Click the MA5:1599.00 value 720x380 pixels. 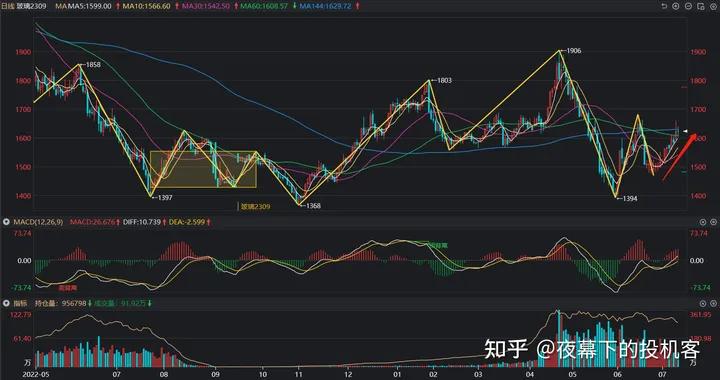pyautogui.click(x=90, y=6)
